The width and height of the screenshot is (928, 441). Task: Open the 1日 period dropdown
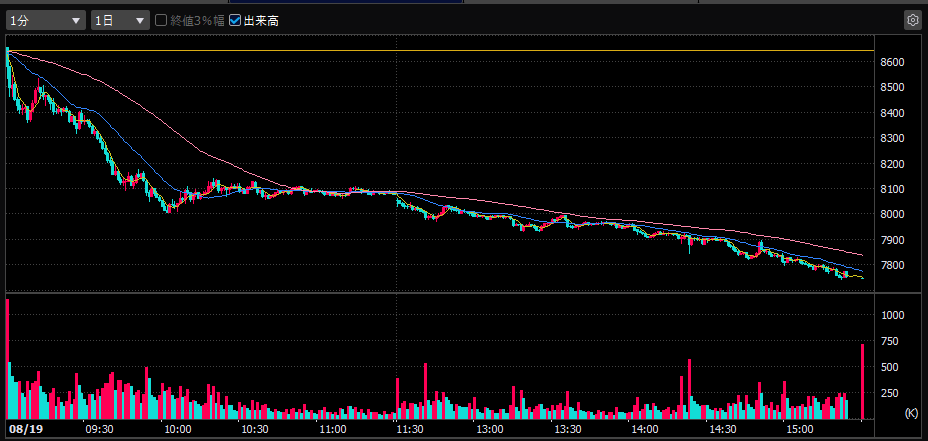tap(120, 21)
